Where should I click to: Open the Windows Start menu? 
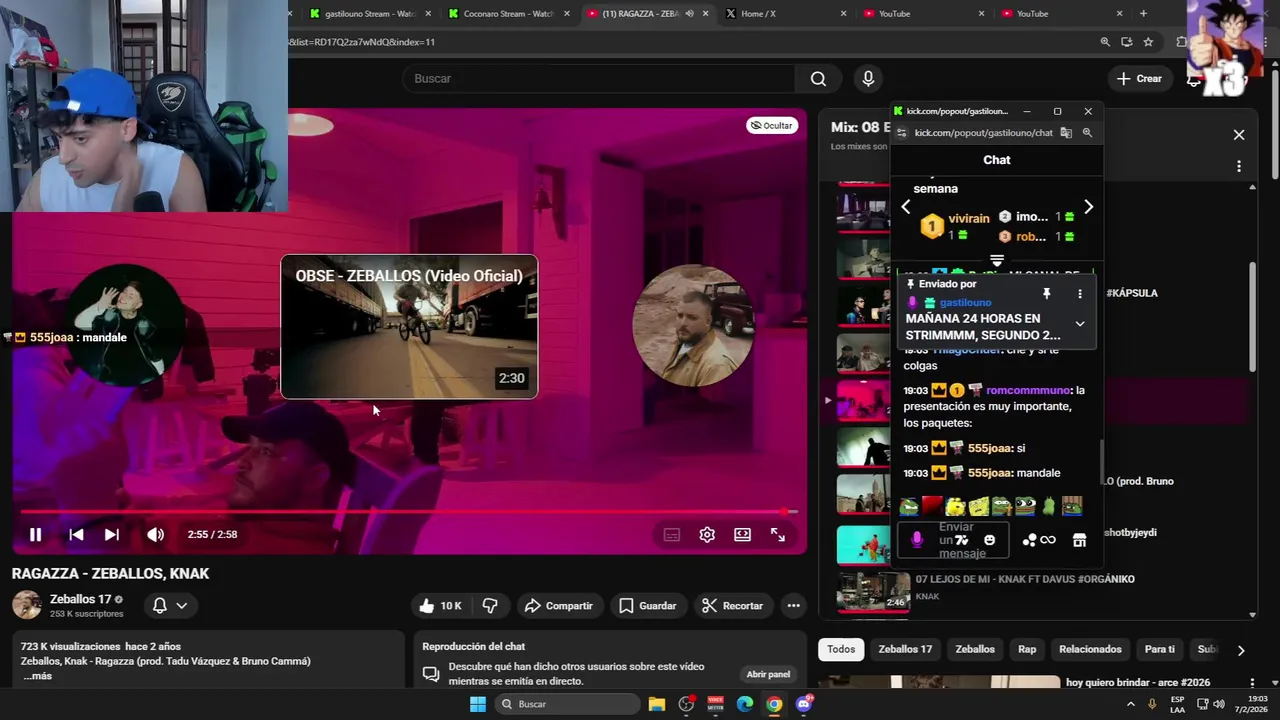[478, 704]
